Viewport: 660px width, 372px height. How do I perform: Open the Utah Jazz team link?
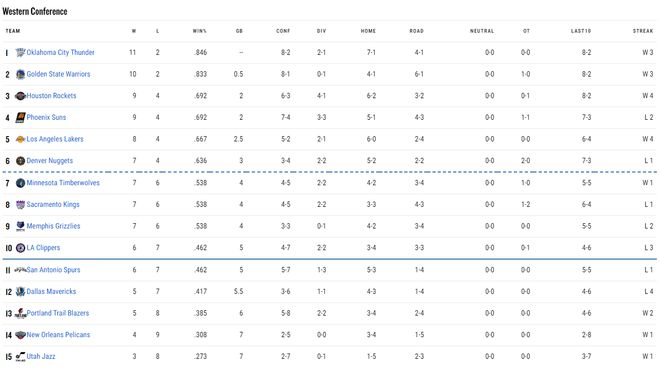(41, 357)
